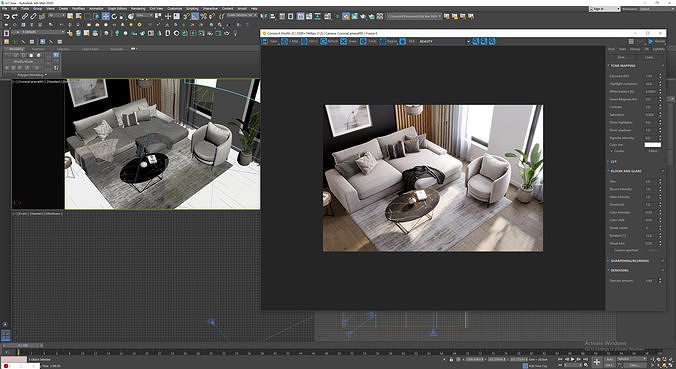Click the Undo arrow in main toolbar
This screenshot has width=676, height=369.
(x=6, y=16)
